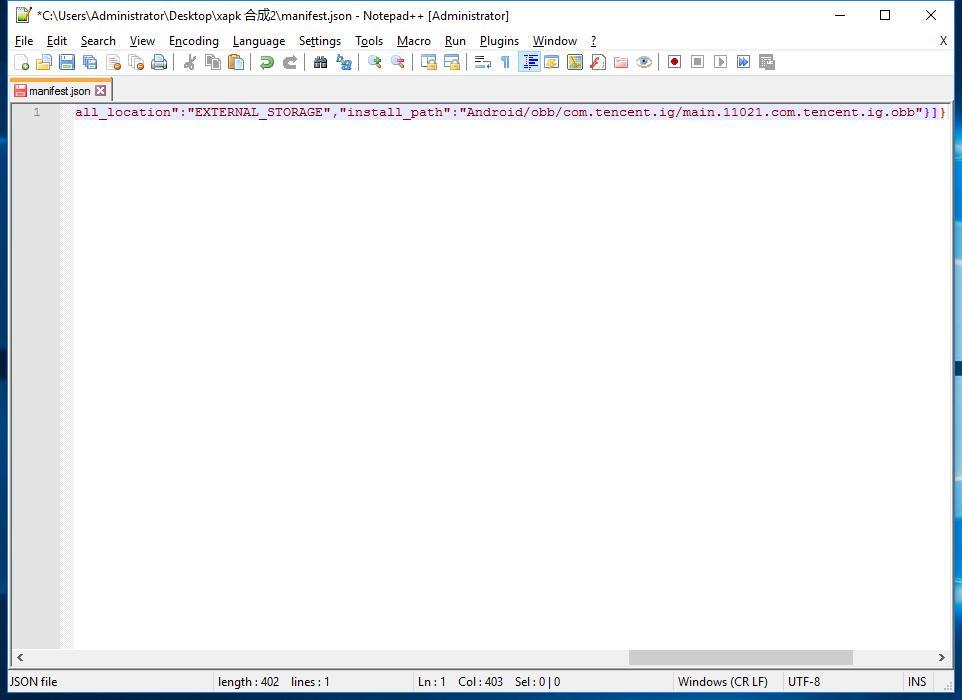962x700 pixels.
Task: Toggle file monitoring eye icon
Action: point(644,62)
